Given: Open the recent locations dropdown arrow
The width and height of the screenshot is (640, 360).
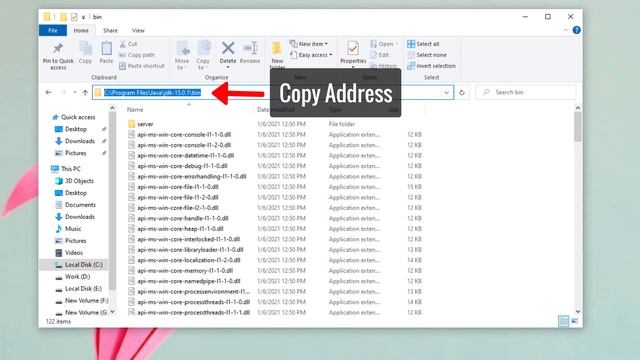Looking at the screenshot, I should 75,92.
